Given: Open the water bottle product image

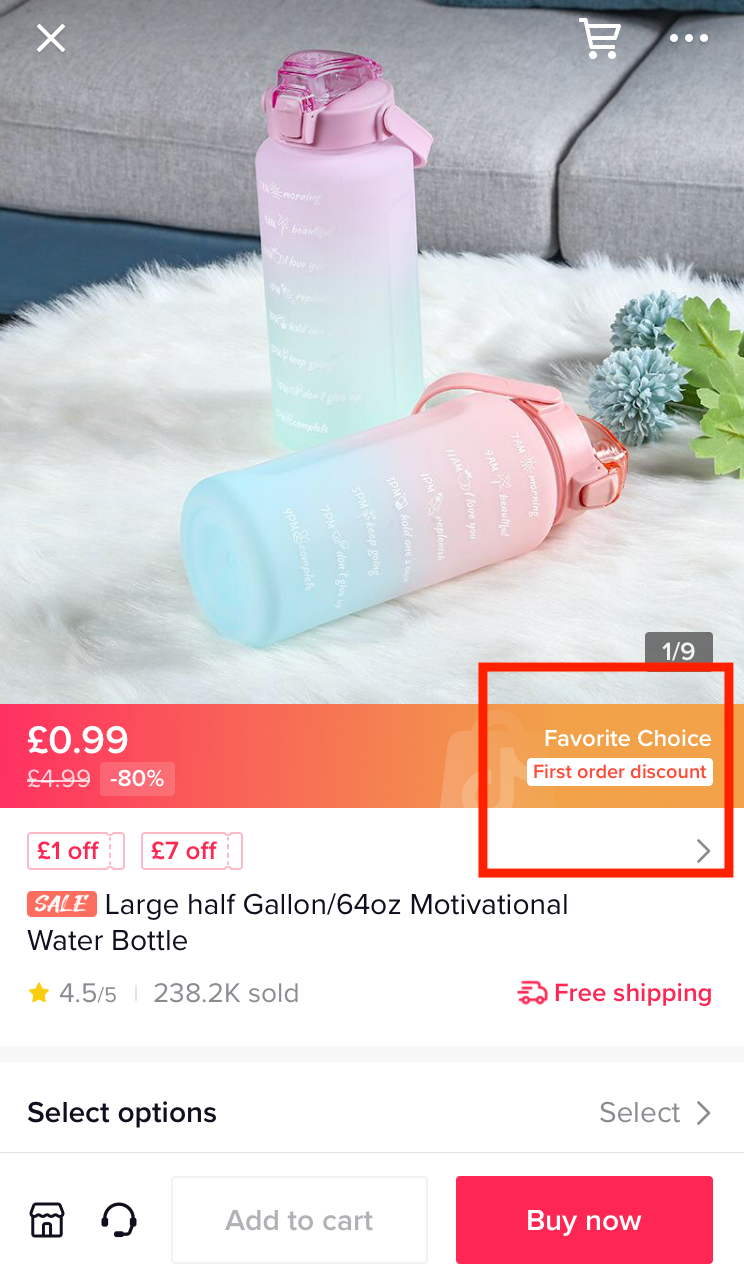Looking at the screenshot, I should [372, 352].
